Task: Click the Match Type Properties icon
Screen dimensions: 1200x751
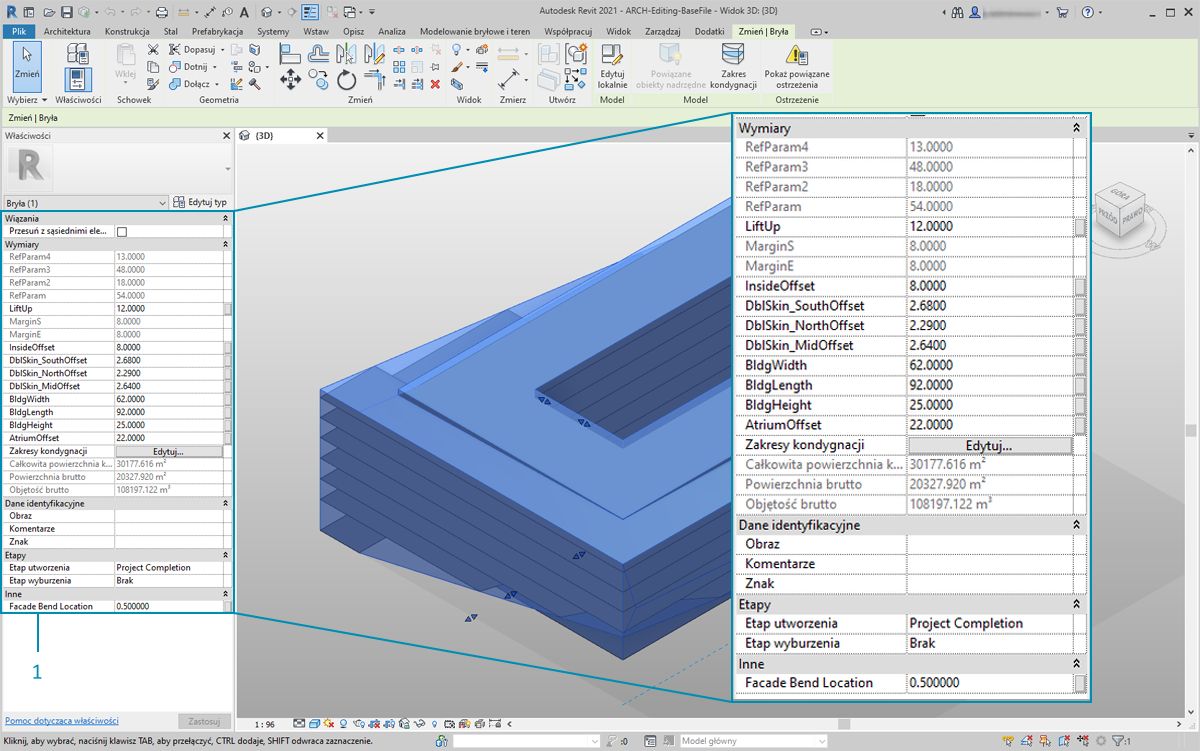Action: (153, 83)
